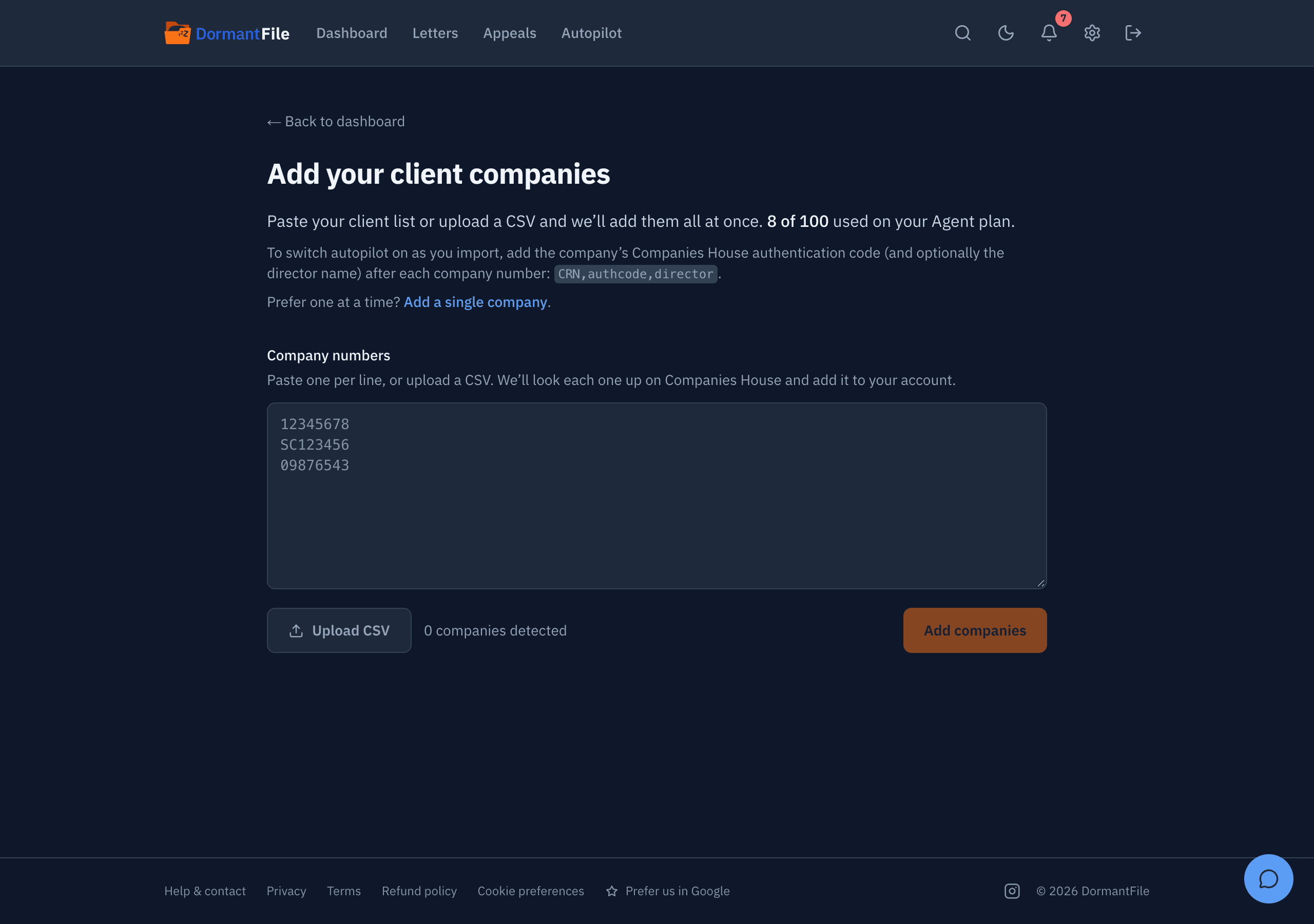Open settings gear icon
The image size is (1314, 924).
[1092, 33]
